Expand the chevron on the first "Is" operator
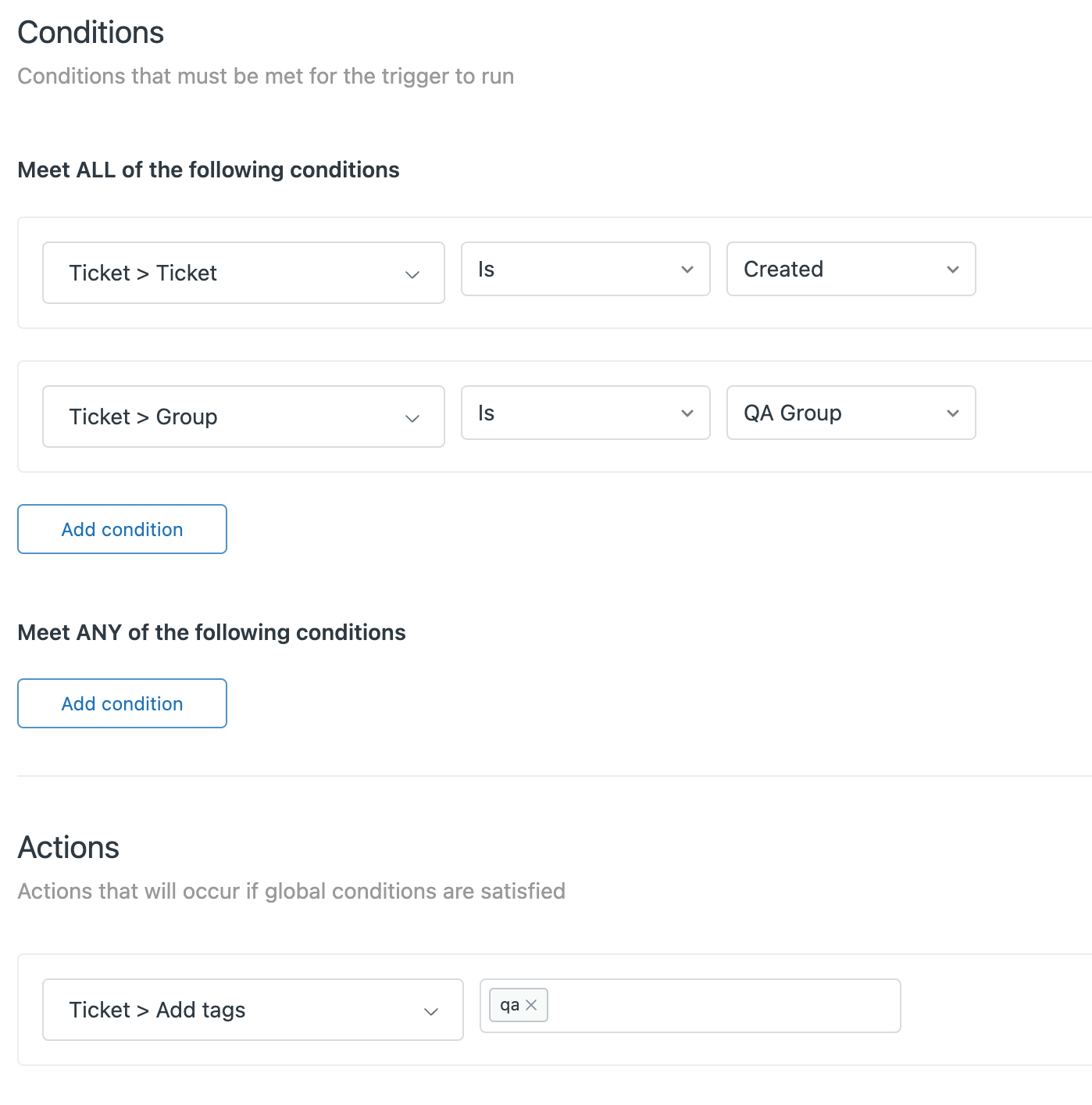1092x1105 pixels. point(687,270)
